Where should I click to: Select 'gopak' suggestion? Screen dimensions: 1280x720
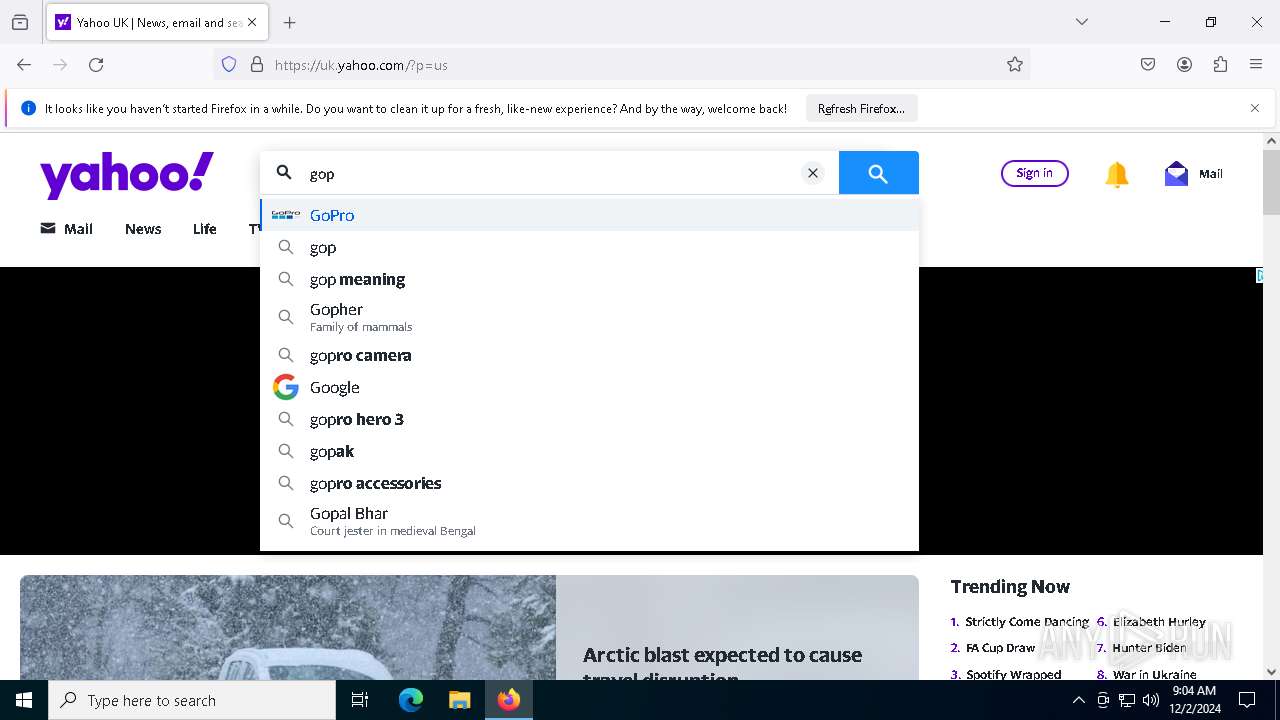[x=589, y=451]
